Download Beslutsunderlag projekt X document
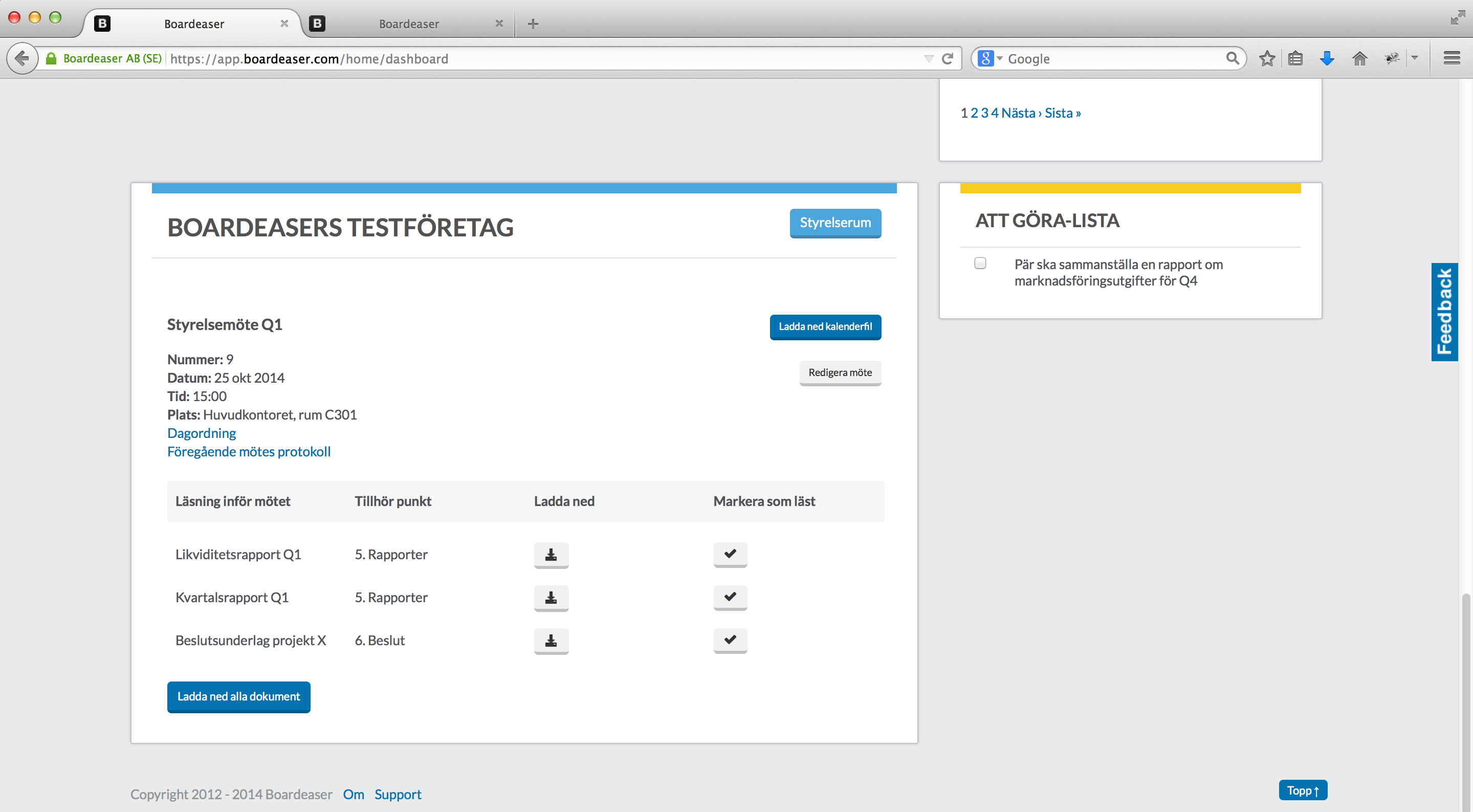 (x=551, y=641)
